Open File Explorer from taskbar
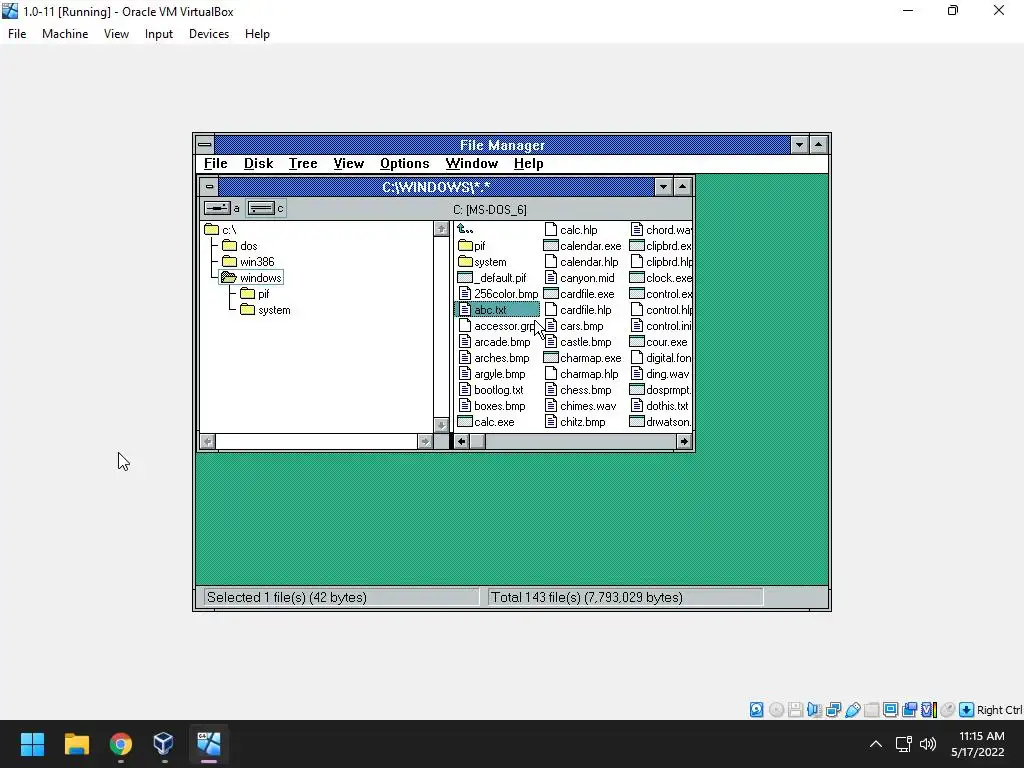 [76, 744]
